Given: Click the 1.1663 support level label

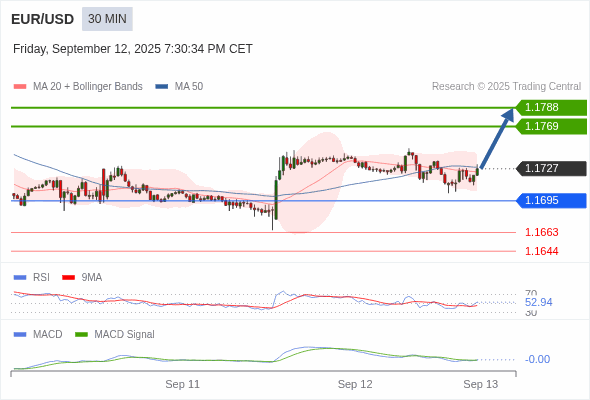Looking at the screenshot, I should coord(541,232).
